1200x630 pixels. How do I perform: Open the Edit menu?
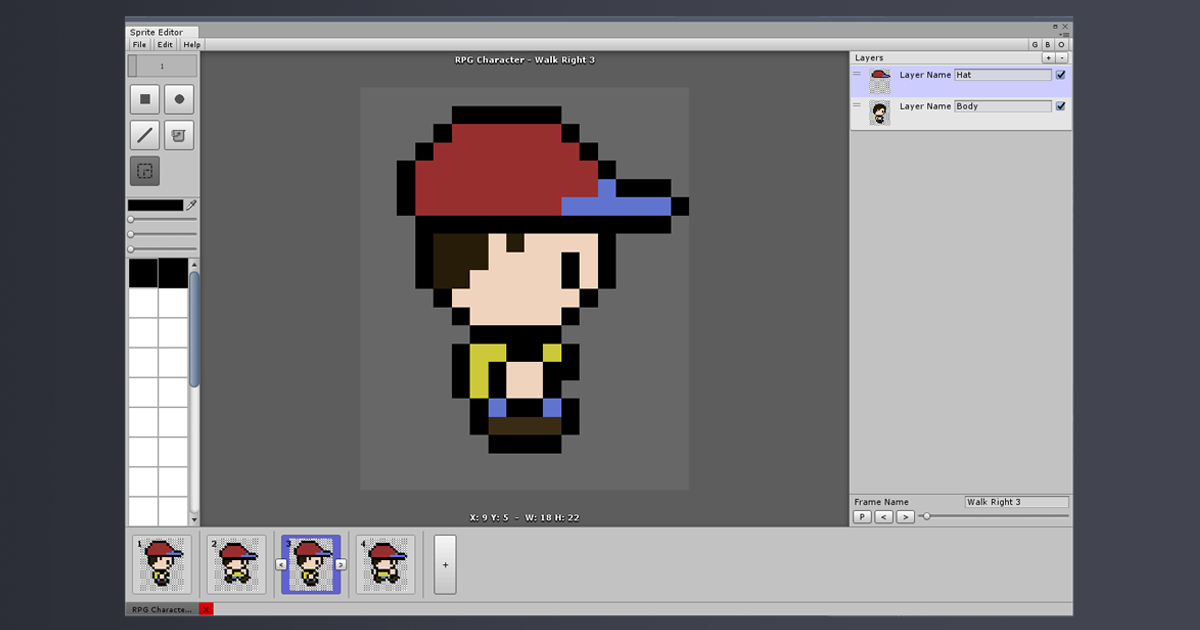coord(165,44)
